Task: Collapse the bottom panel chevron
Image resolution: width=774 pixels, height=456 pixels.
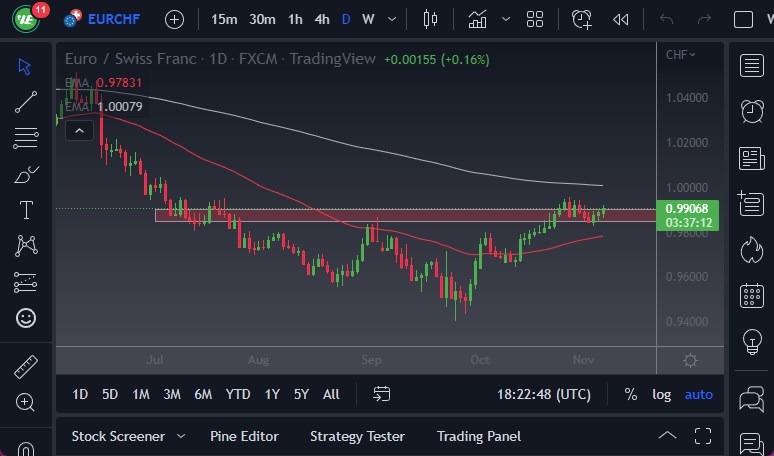Action: [x=667, y=436]
